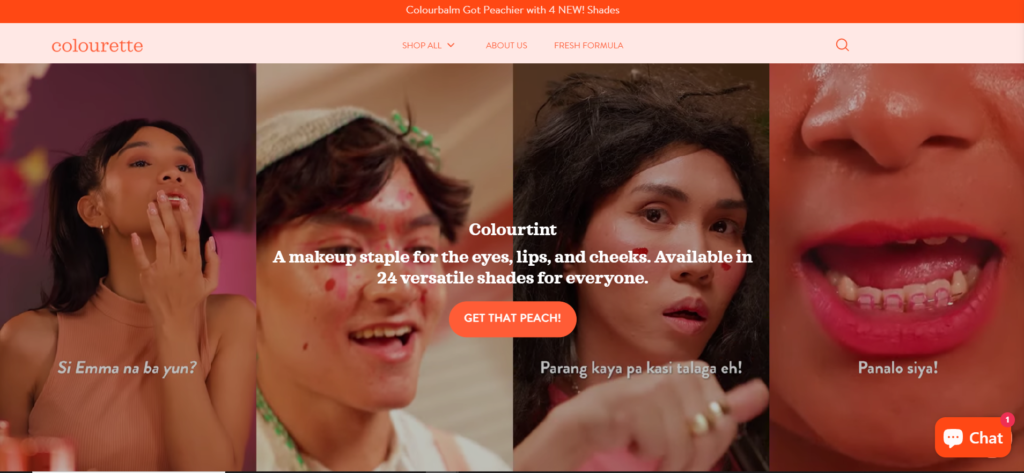Select the video panel of girl touching lips
The height and width of the screenshot is (473, 1024).
[x=128, y=267]
